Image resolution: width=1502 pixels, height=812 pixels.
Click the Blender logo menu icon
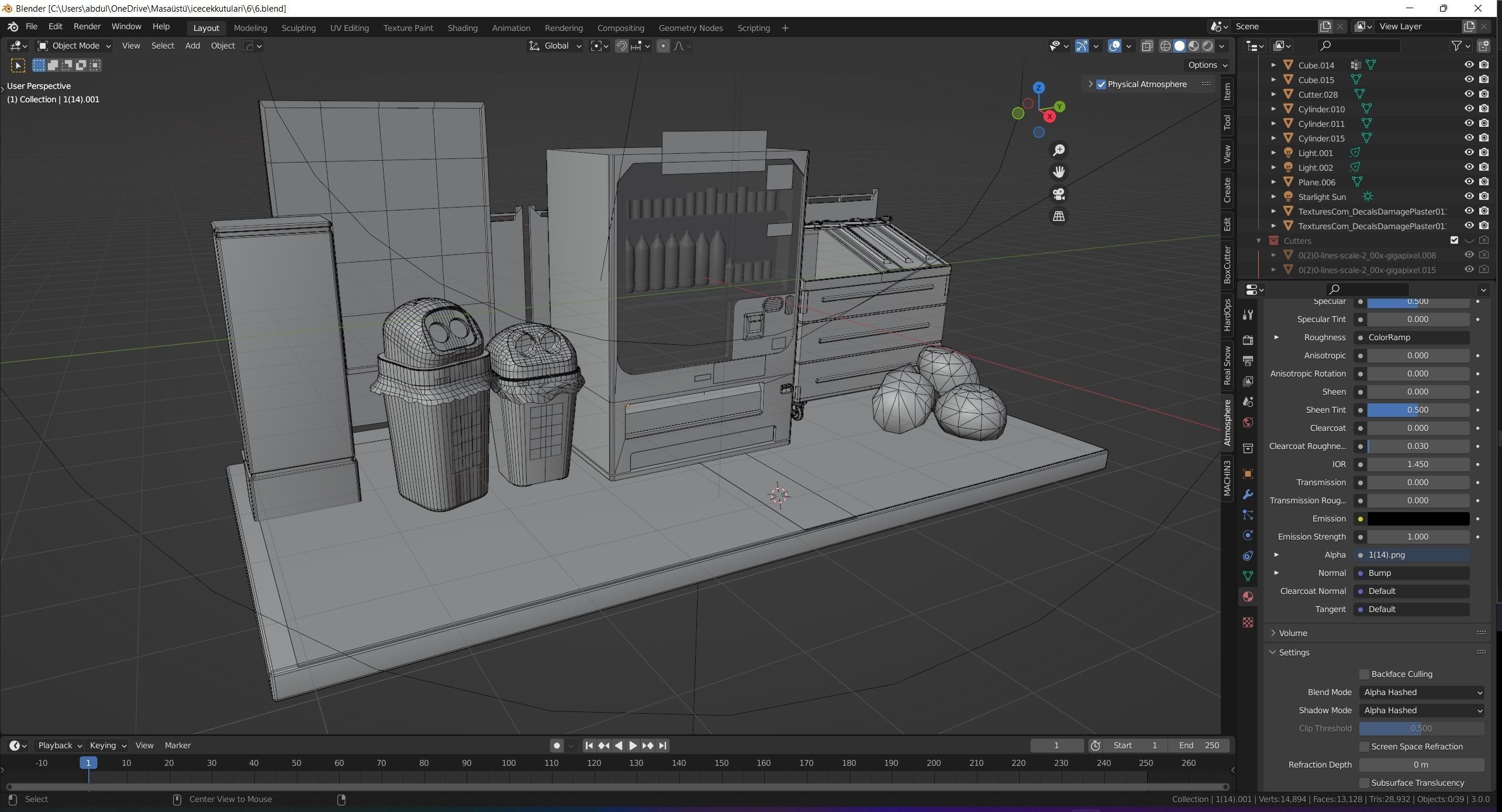click(13, 27)
